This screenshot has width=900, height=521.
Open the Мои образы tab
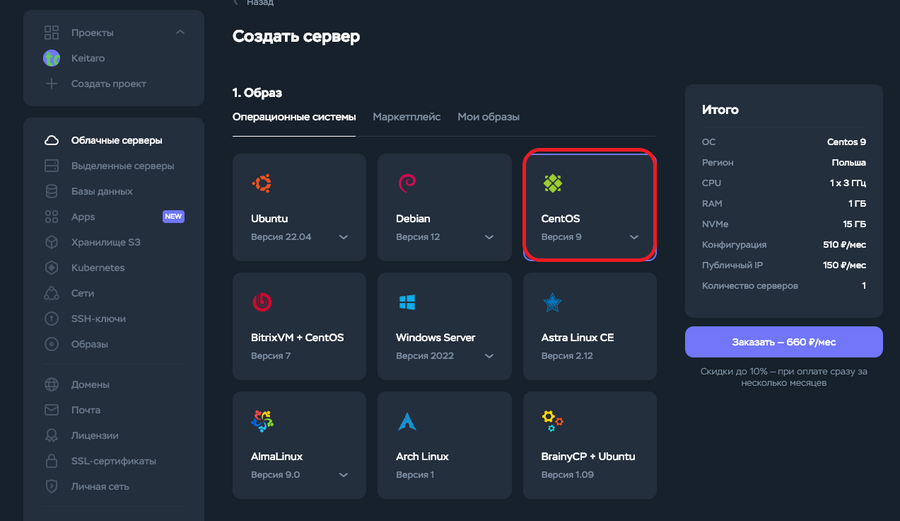click(488, 117)
